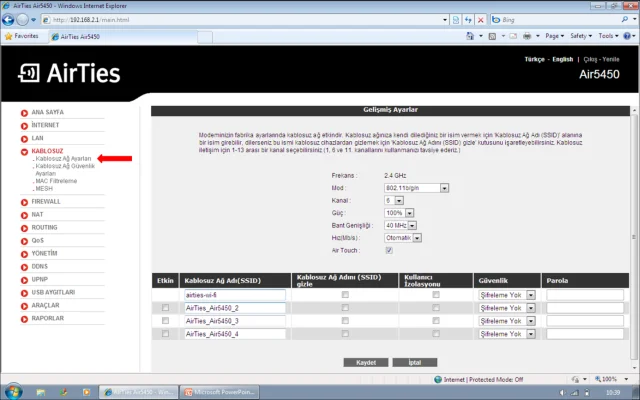Screen dimensions: 640x400
Task: Select MAC Filtreleme submenu item
Action: (56, 181)
